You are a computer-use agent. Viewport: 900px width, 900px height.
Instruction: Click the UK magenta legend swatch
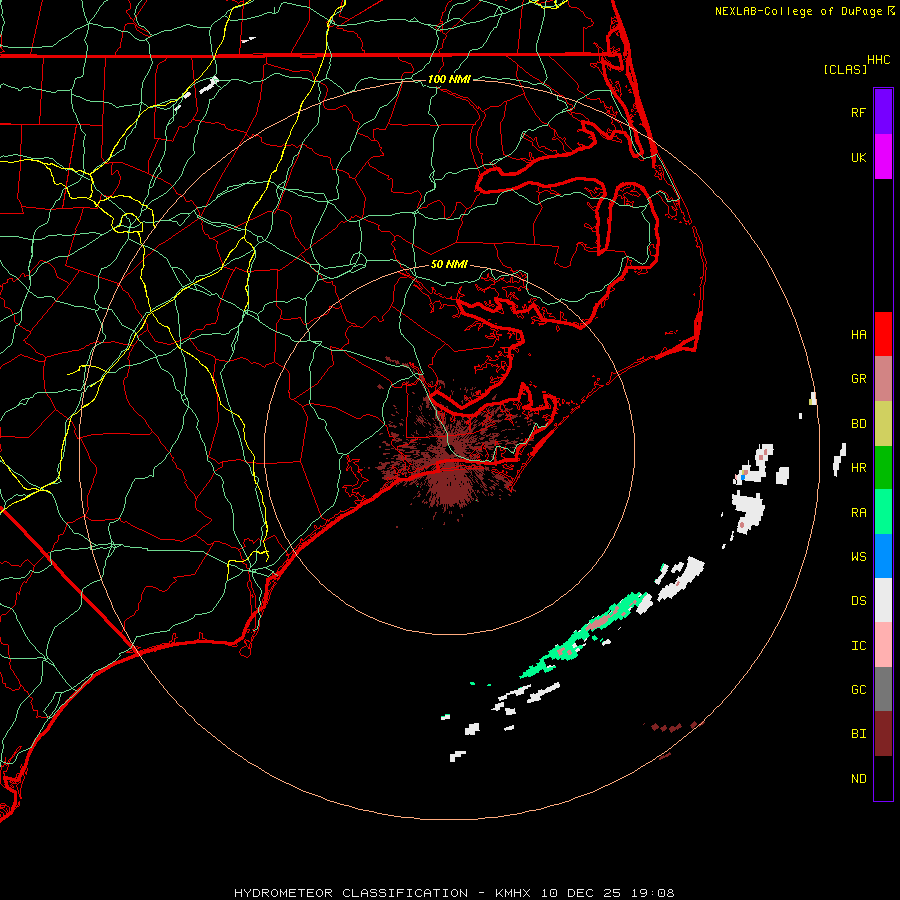(x=883, y=157)
